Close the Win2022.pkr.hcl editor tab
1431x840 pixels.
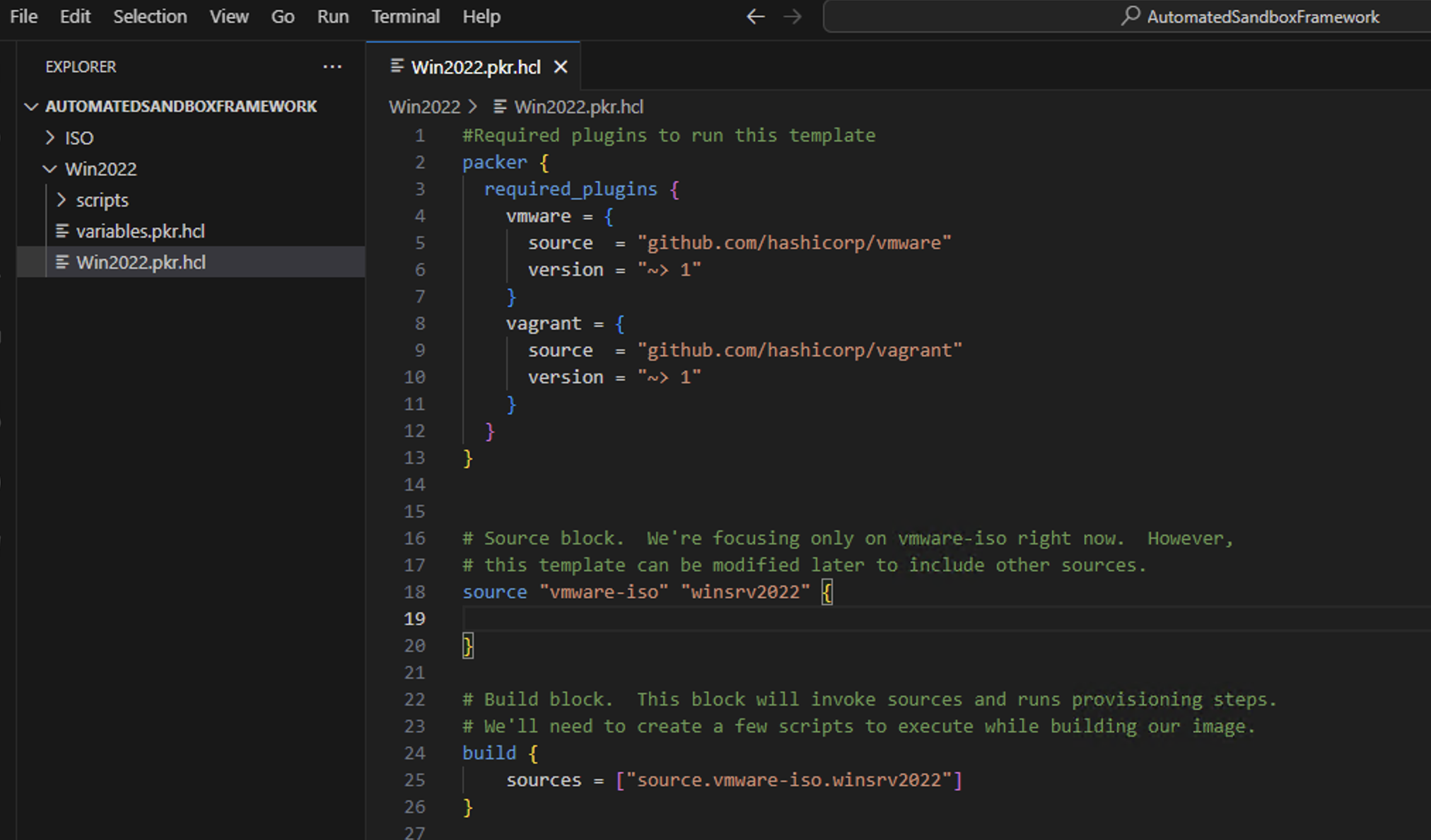pos(561,67)
